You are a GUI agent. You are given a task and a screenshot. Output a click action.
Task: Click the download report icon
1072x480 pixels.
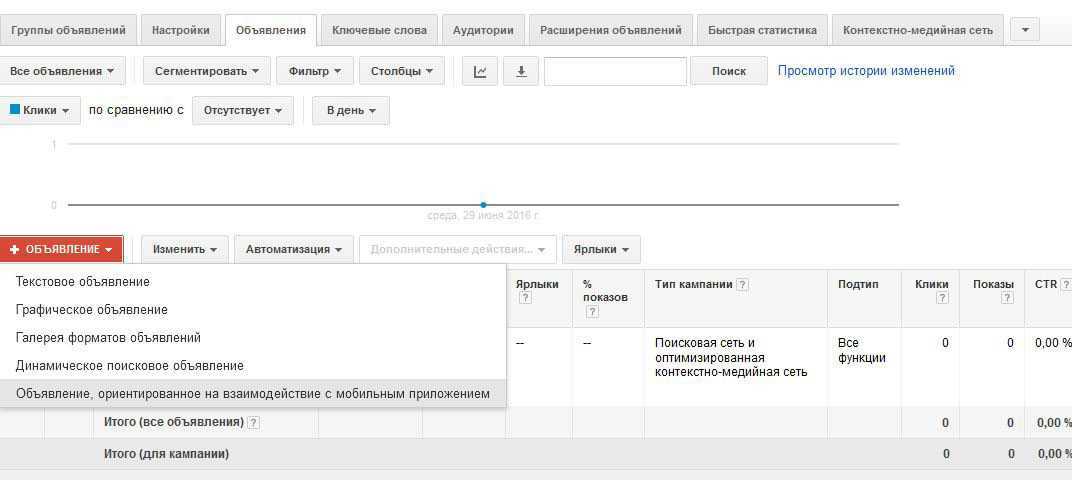click(521, 71)
